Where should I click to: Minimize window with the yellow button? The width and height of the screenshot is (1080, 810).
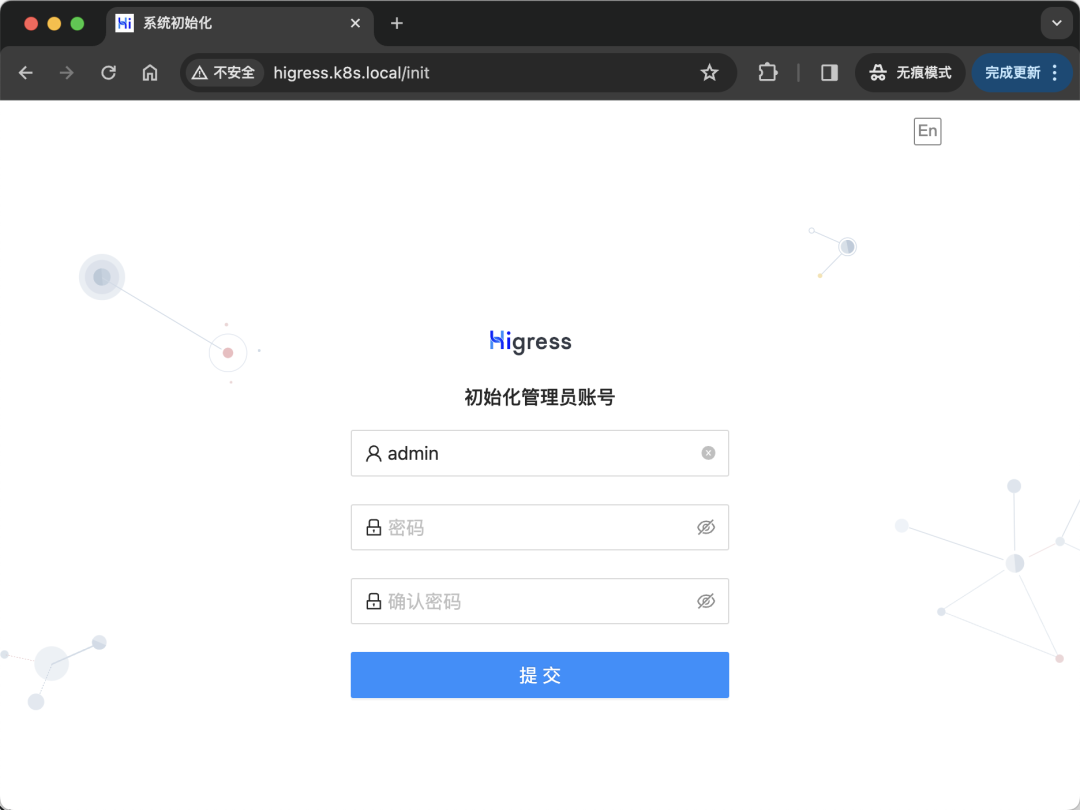point(54,23)
